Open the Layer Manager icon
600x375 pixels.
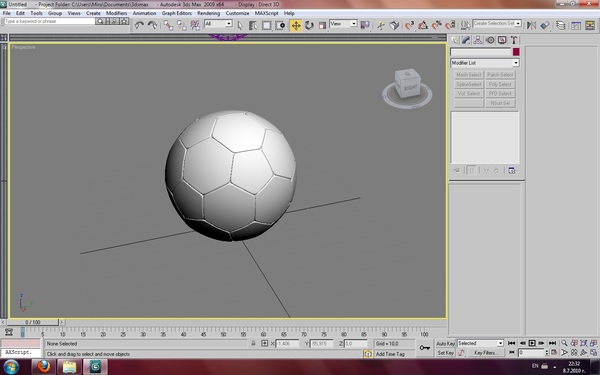(x=561, y=25)
